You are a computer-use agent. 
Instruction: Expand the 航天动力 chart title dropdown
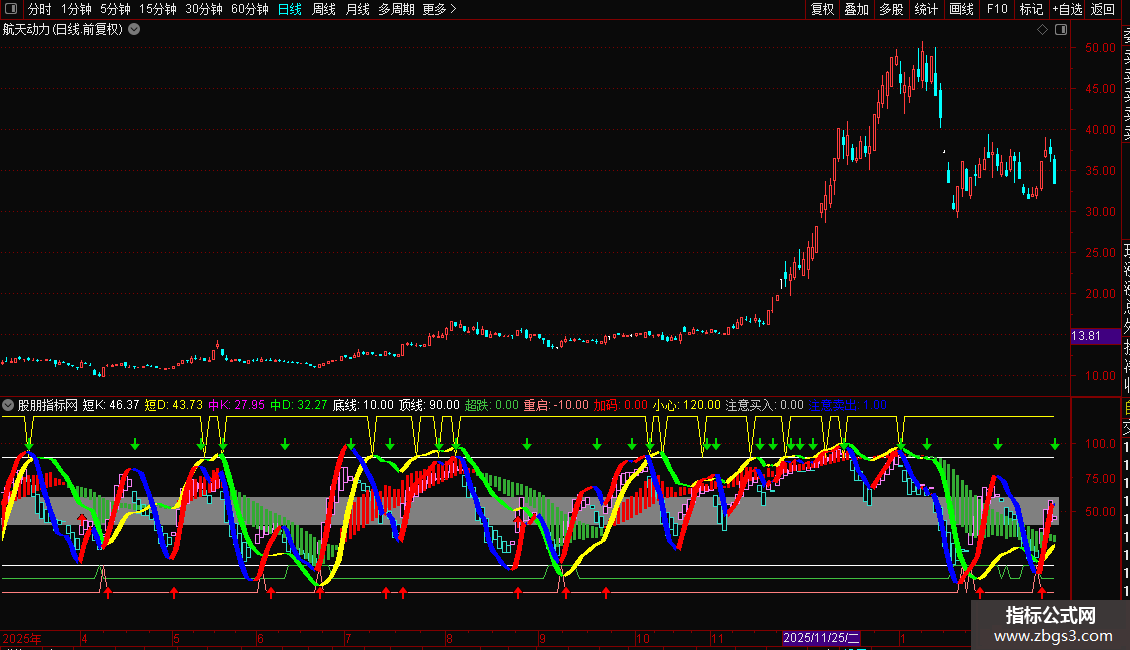[x=134, y=29]
